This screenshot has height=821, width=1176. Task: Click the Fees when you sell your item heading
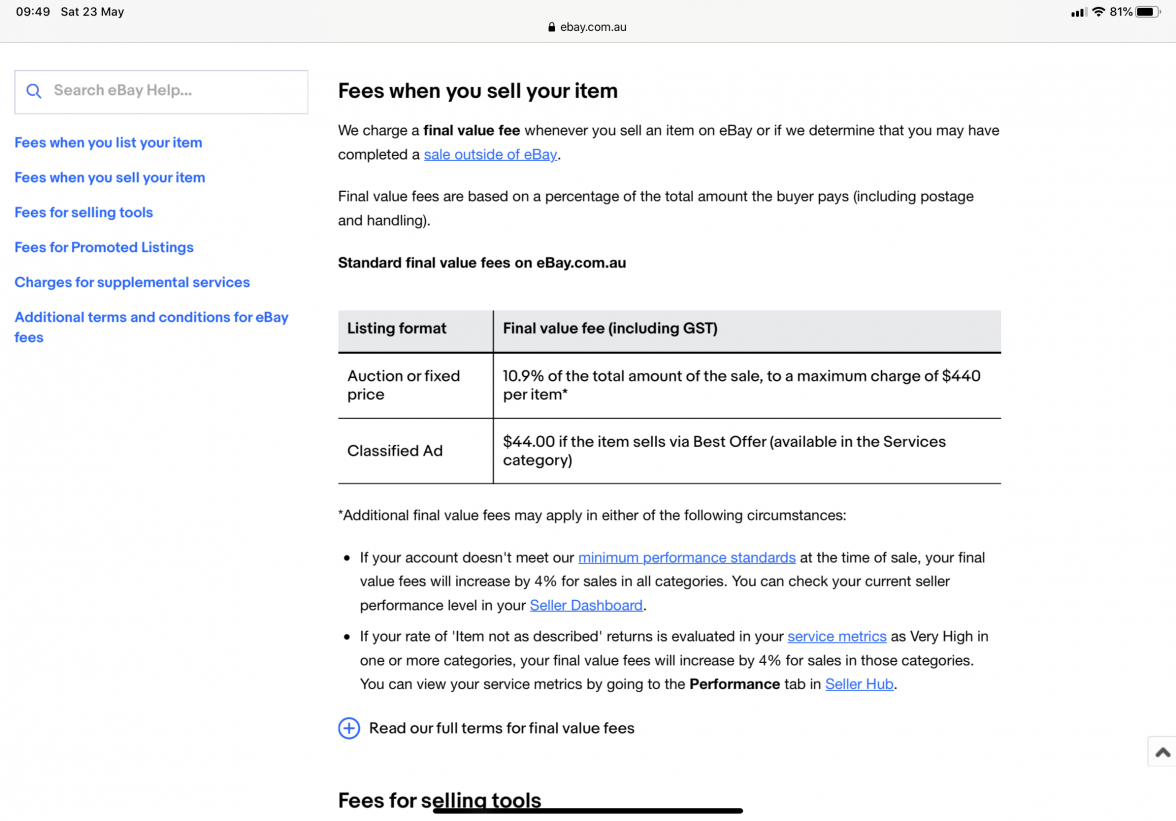478,91
